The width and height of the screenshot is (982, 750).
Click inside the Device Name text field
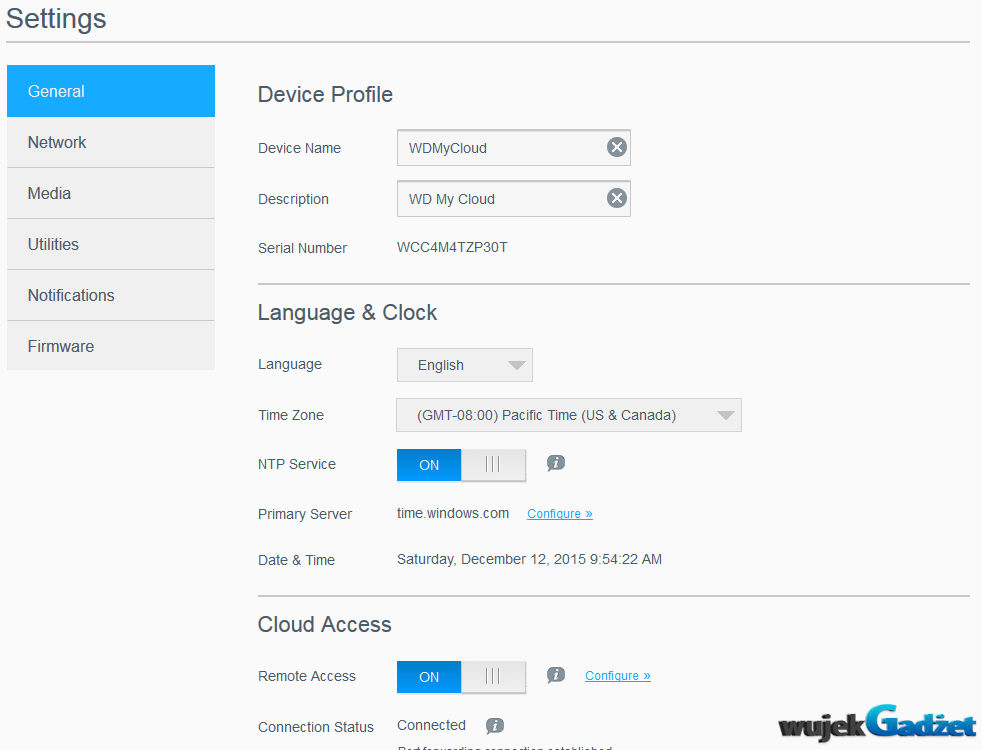500,148
